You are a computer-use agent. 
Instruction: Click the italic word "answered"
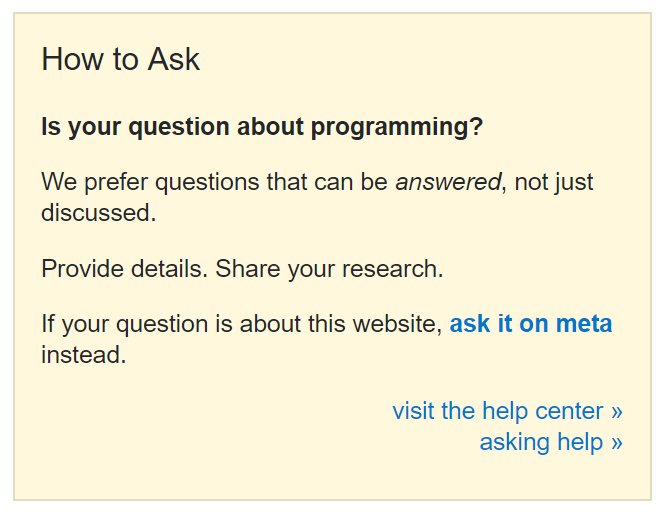[447, 183]
